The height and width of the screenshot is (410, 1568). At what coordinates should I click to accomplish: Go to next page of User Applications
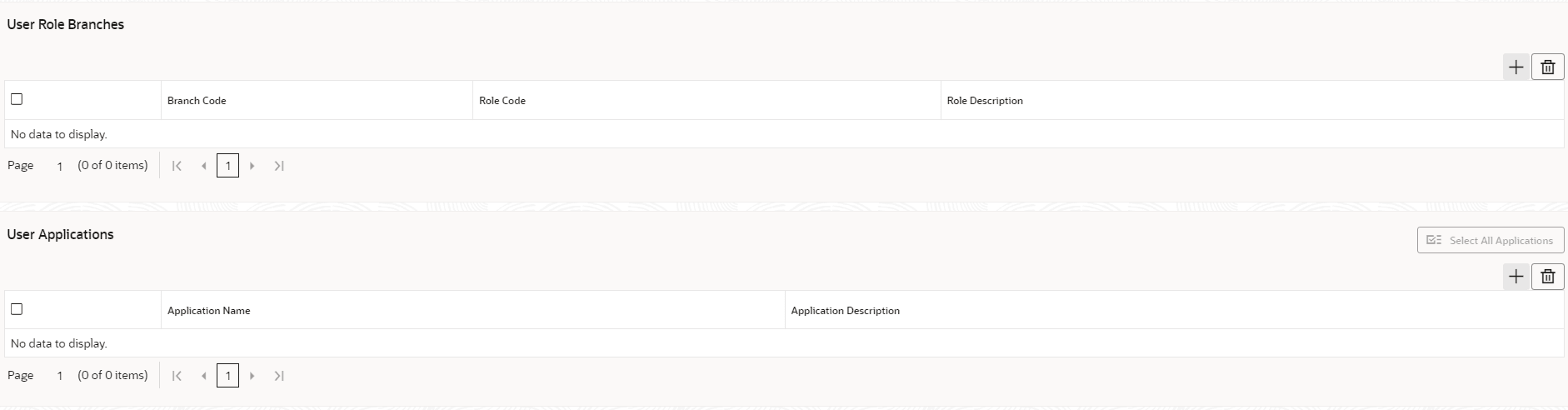click(252, 376)
